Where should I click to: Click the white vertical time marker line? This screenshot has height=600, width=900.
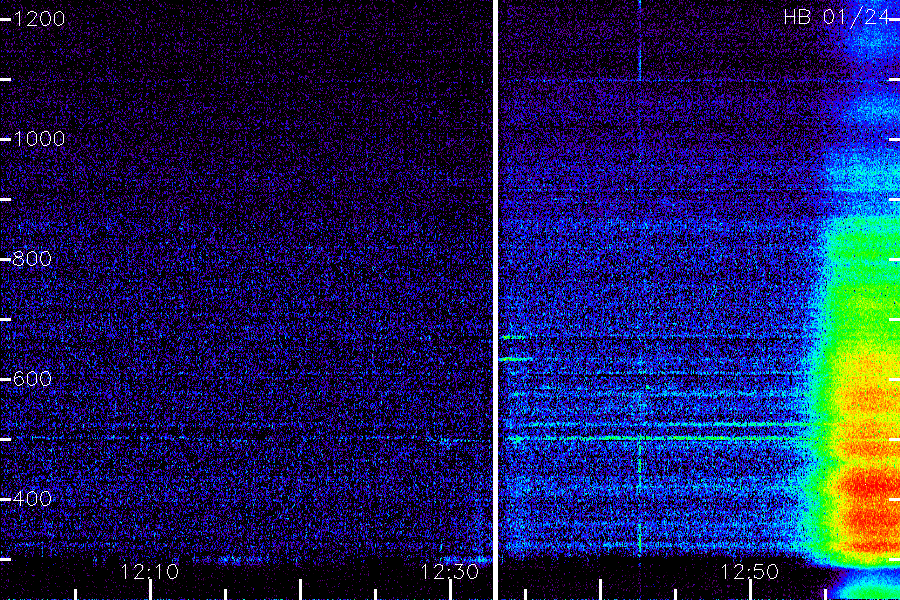click(x=495, y=300)
